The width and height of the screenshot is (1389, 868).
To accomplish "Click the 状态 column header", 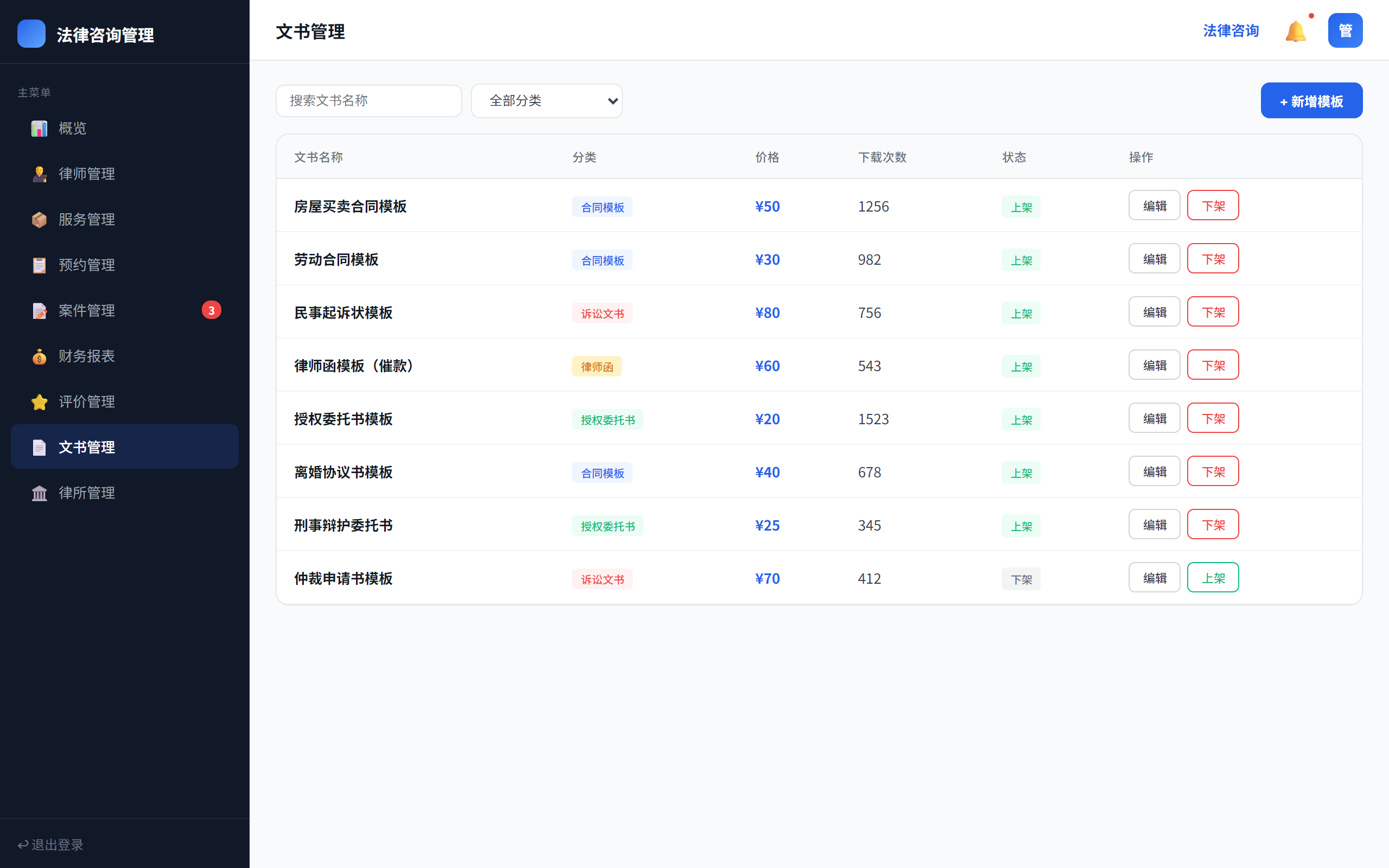I will [x=1014, y=157].
